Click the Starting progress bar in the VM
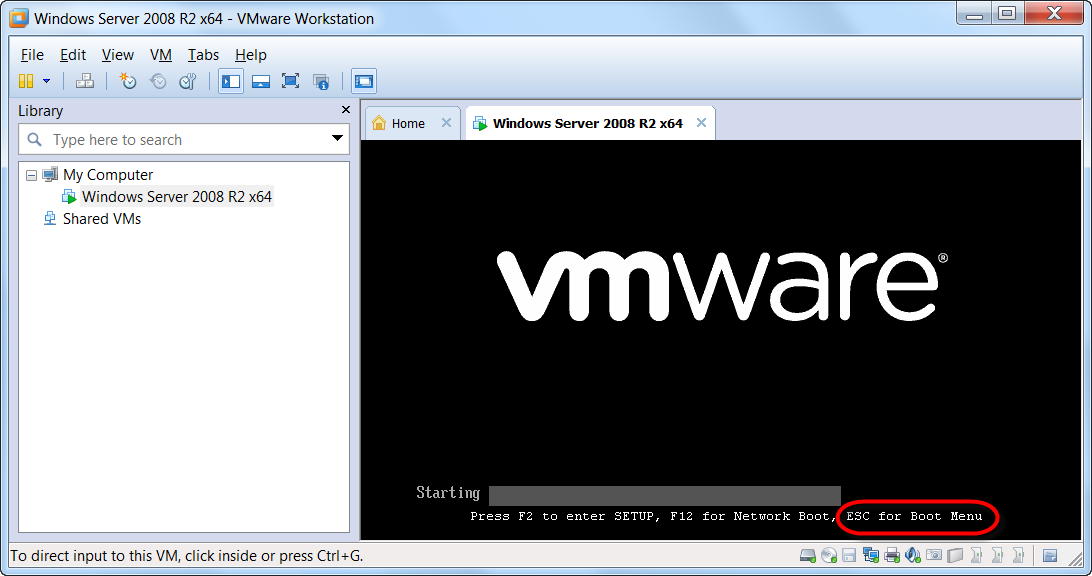The image size is (1092, 576). 664,495
